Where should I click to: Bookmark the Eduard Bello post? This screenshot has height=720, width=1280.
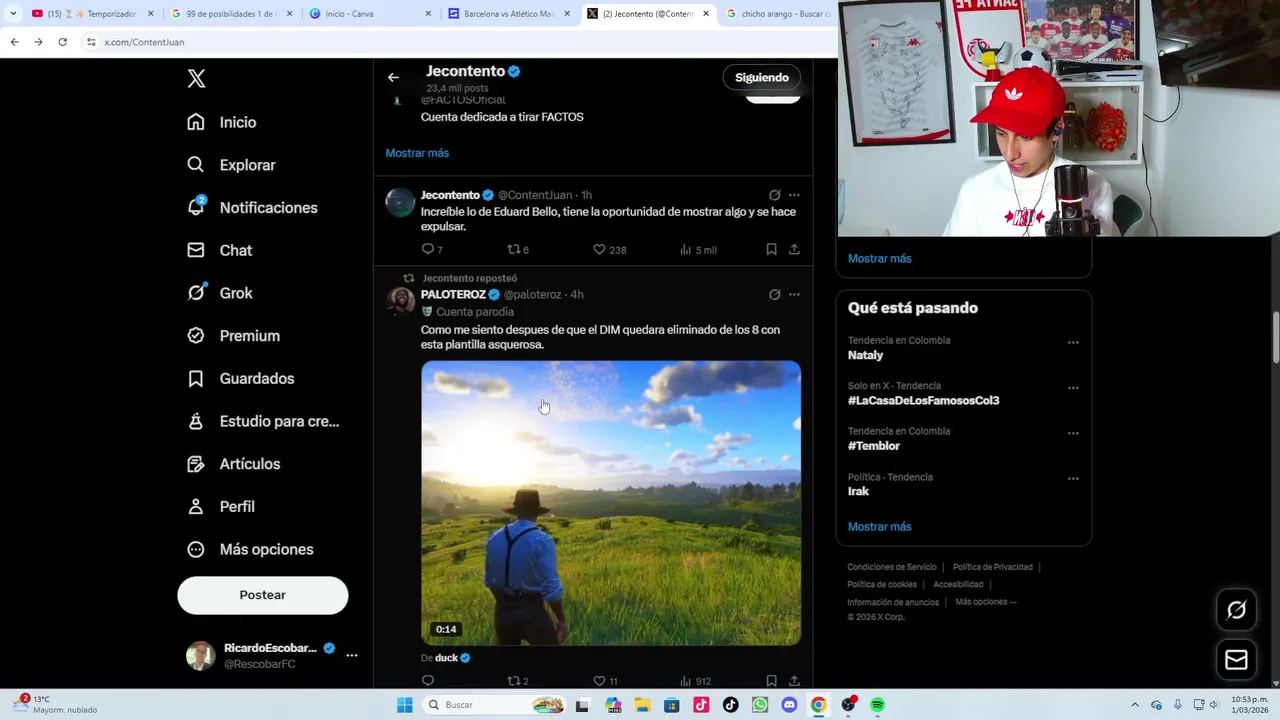pos(771,249)
